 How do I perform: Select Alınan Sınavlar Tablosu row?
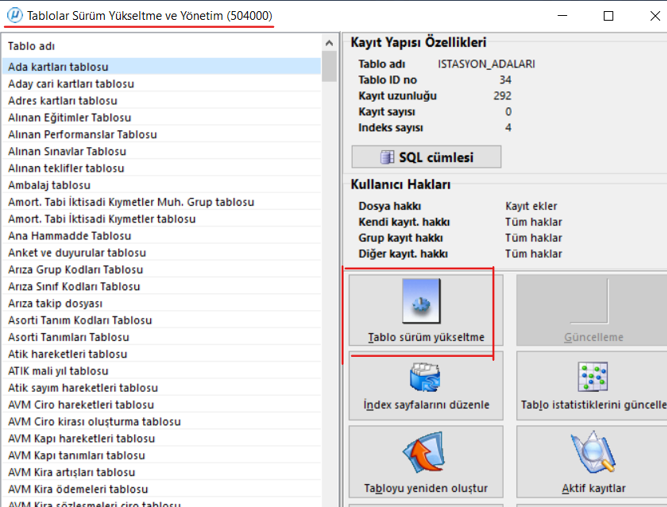click(x=162, y=151)
